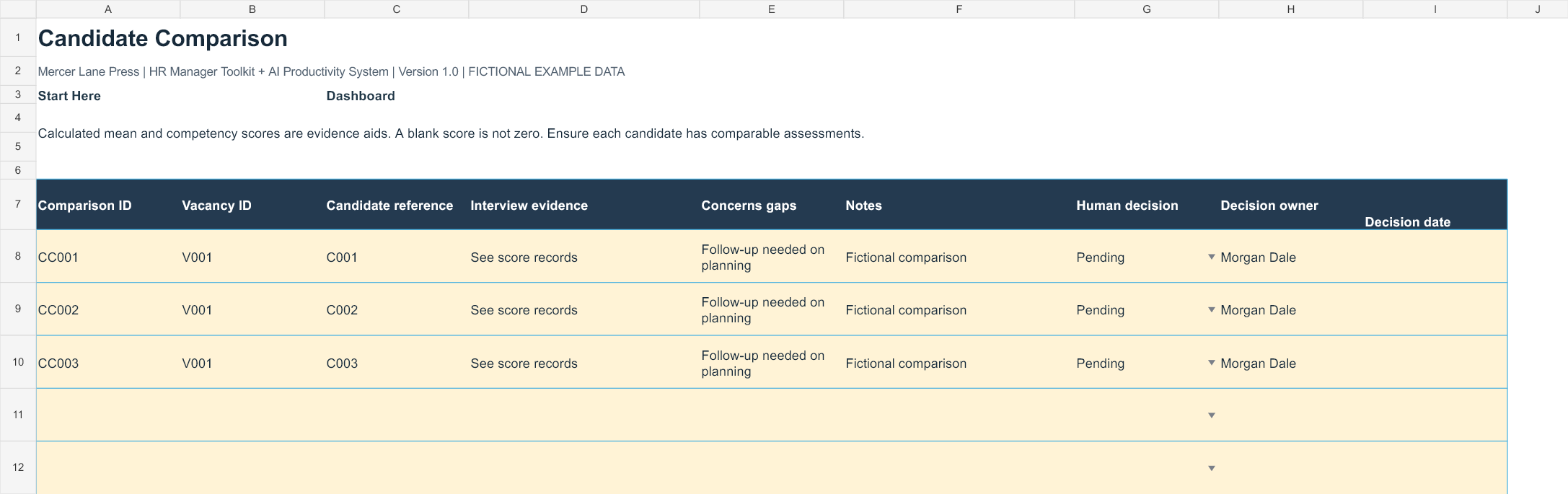Click the Concerns gaps header cell
Viewport: 1568px width, 494px height.
[x=772, y=205]
